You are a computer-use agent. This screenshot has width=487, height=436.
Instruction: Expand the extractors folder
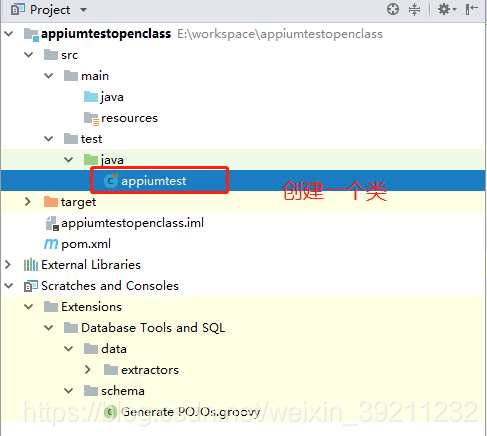88,370
